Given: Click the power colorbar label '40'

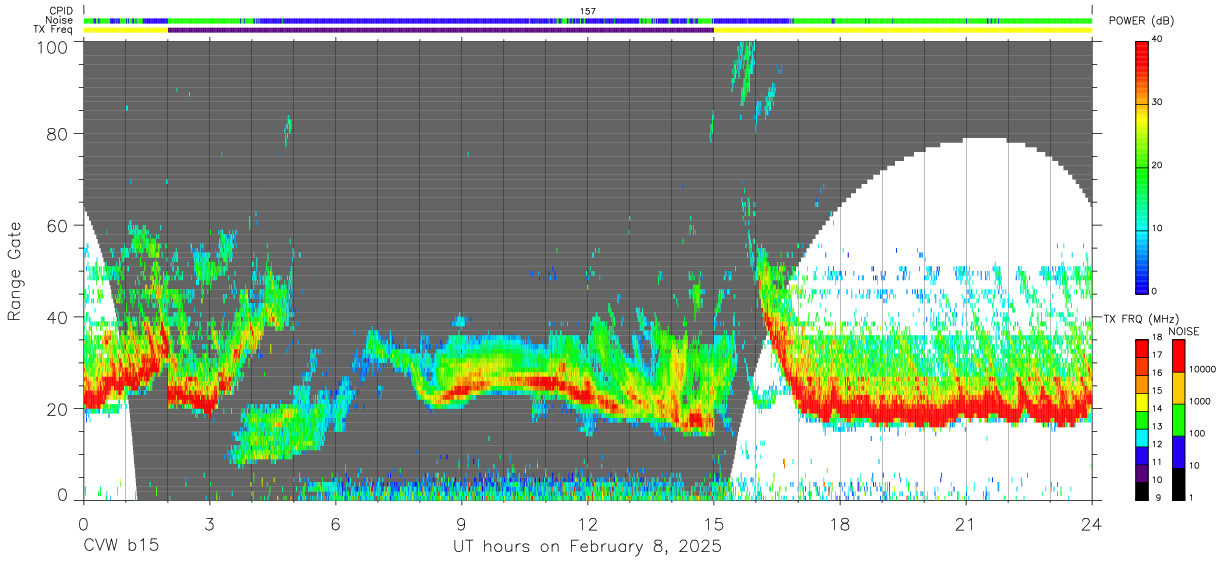Looking at the screenshot, I should point(1157,40).
